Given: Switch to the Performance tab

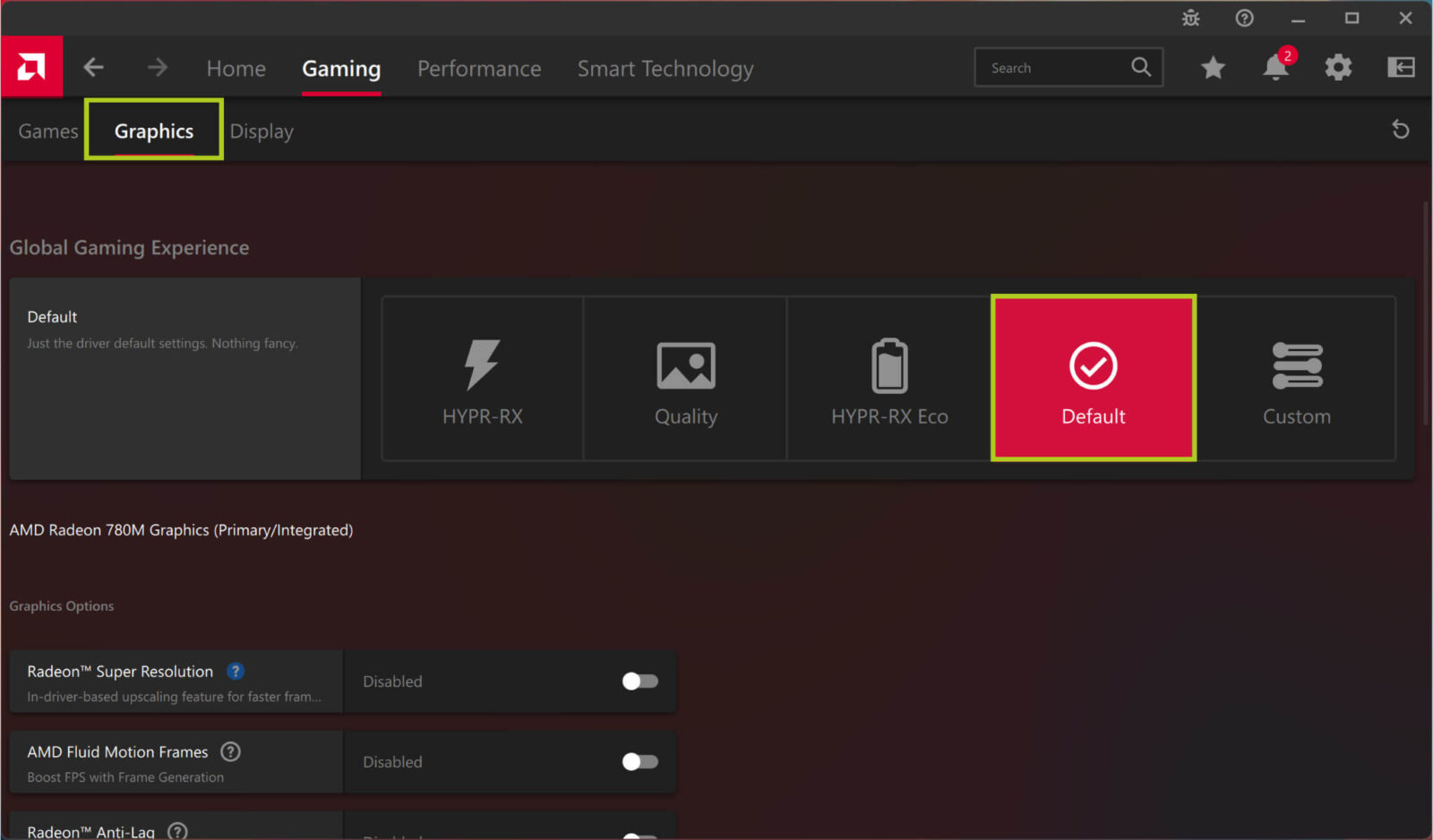Looking at the screenshot, I should coord(479,68).
